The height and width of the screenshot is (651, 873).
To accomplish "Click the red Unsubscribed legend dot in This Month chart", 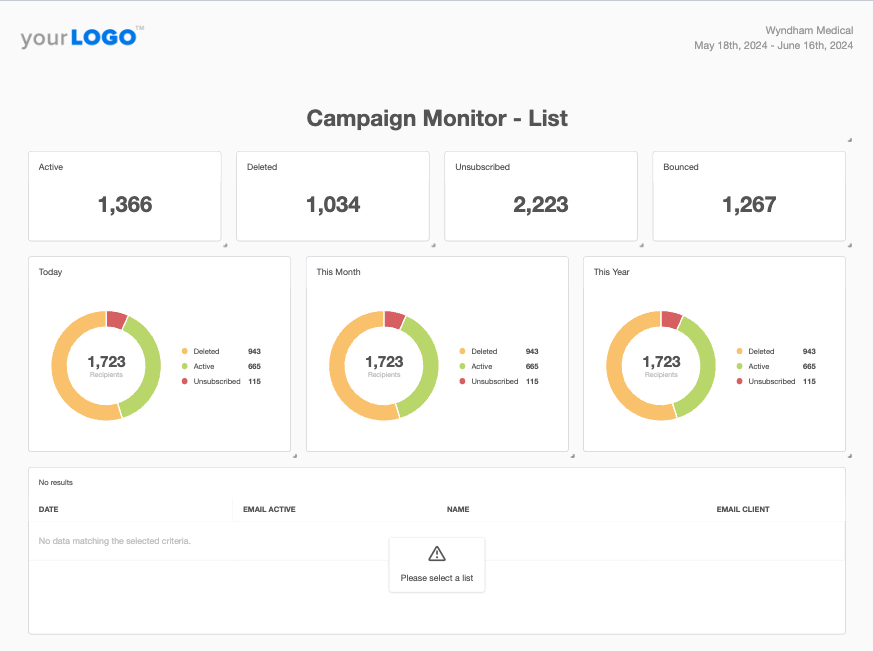I will 462,382.
